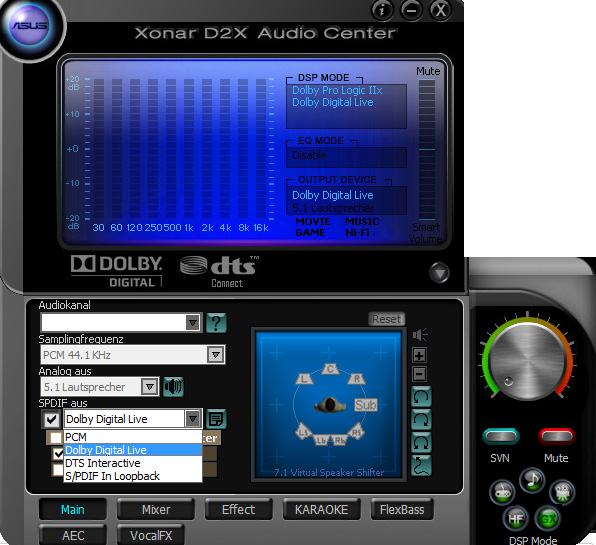The image size is (596, 545).
Task: Select the Rs right surround speaker
Action: [x=356, y=432]
